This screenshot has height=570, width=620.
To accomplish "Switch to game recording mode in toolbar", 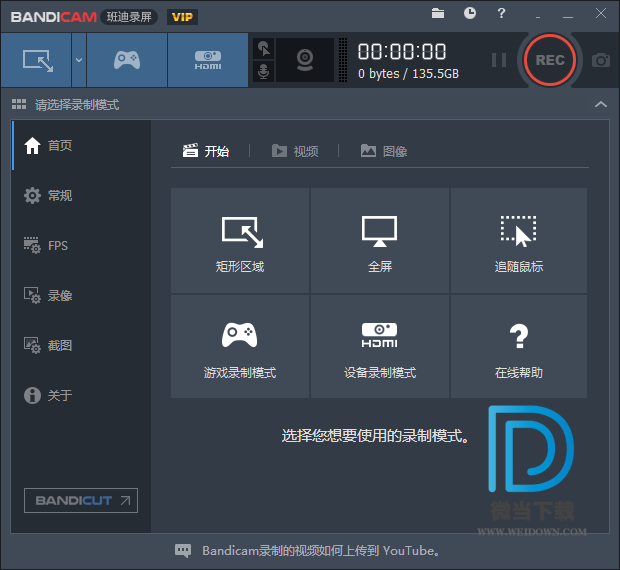I will (x=127, y=60).
